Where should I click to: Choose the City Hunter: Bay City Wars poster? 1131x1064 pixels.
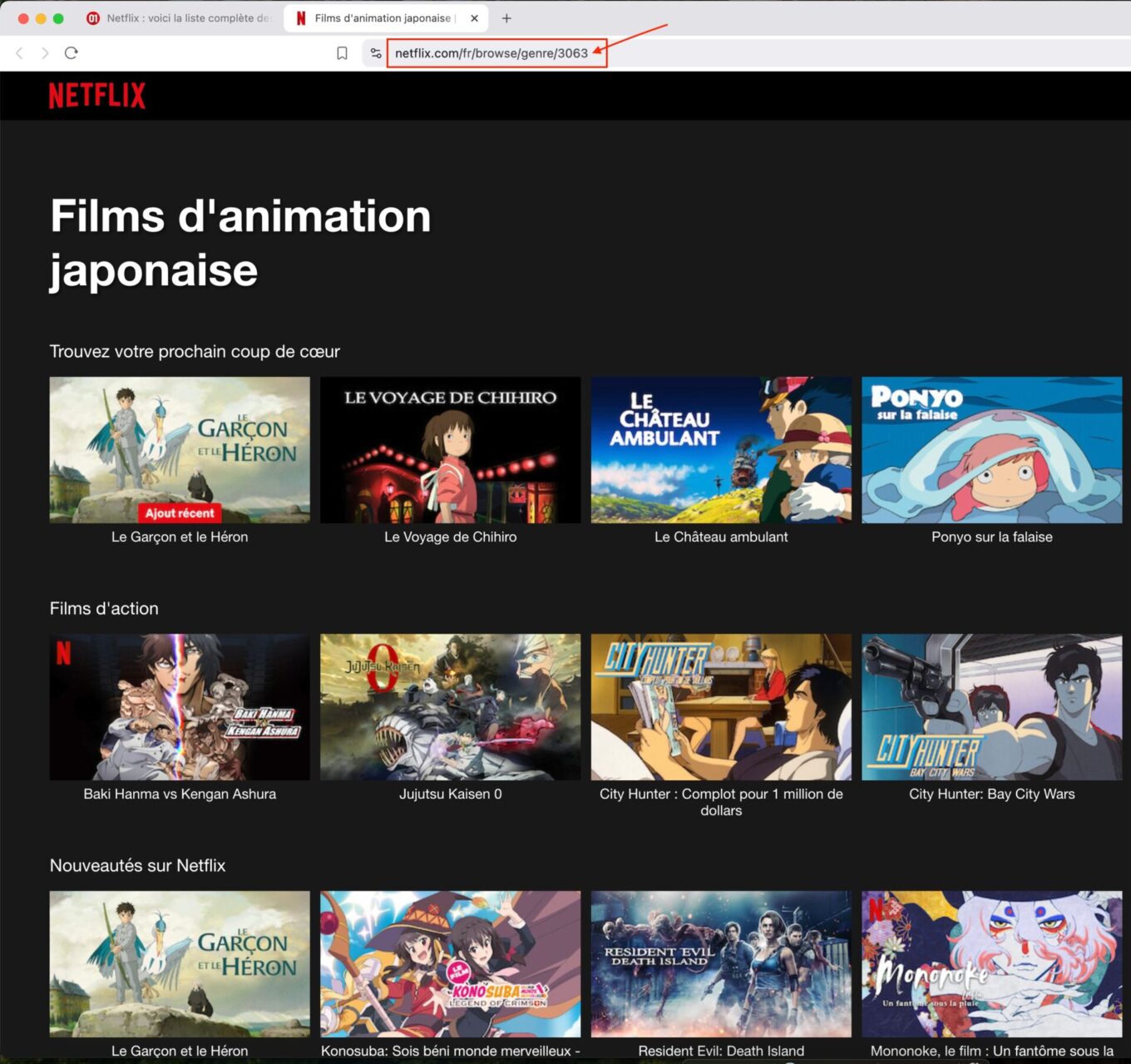(992, 707)
